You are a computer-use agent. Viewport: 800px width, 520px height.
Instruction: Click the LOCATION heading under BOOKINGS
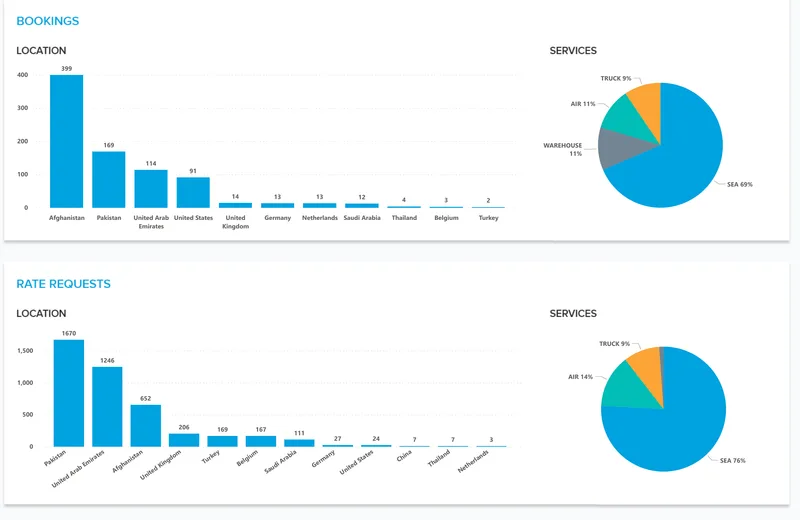tap(41, 51)
